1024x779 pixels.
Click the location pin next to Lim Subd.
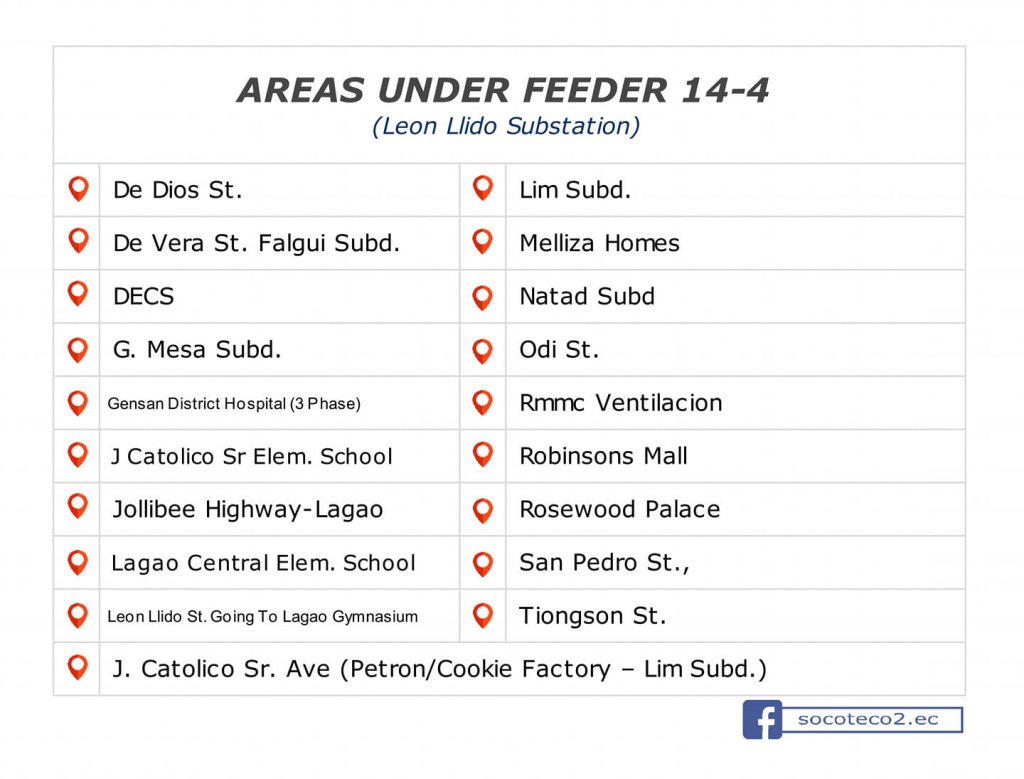pyautogui.click(x=483, y=188)
